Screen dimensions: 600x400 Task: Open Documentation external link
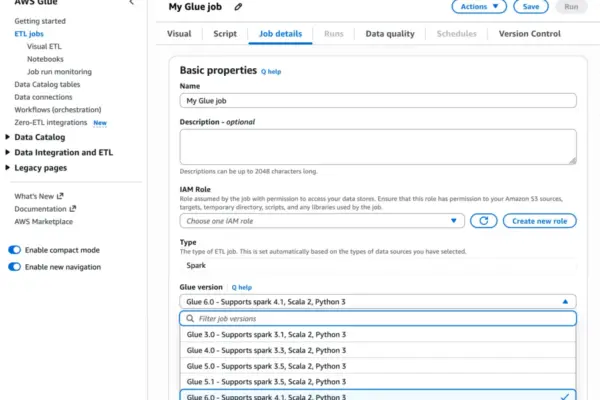[45, 209]
